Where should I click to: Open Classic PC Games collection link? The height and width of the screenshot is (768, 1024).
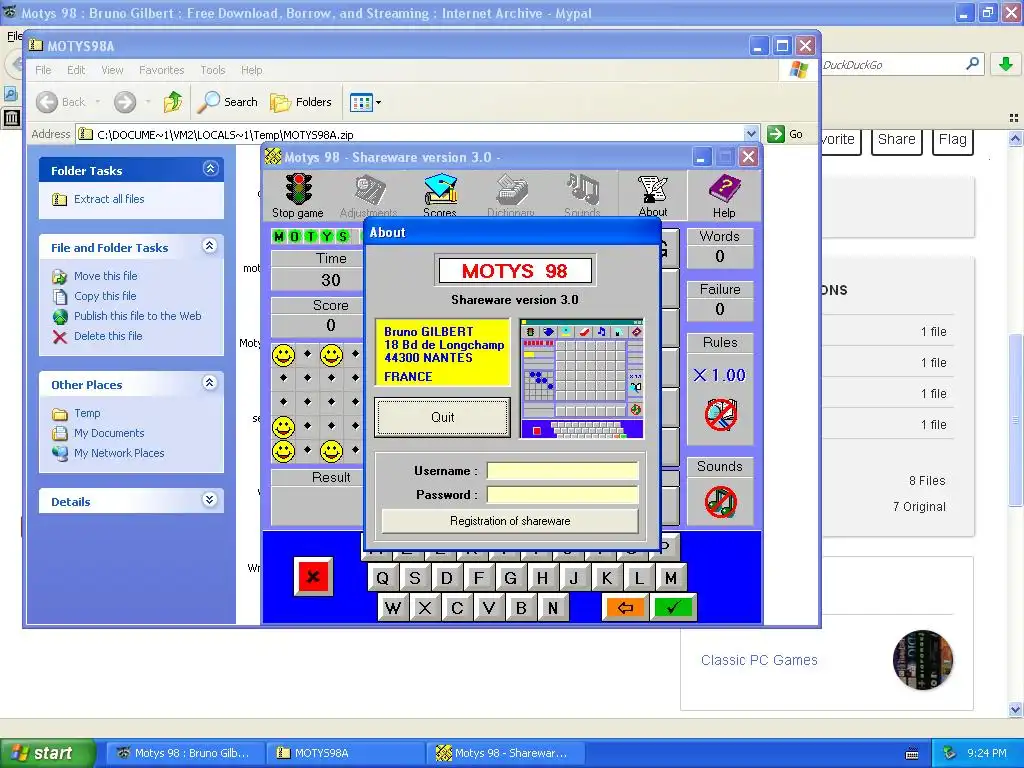[x=759, y=660]
